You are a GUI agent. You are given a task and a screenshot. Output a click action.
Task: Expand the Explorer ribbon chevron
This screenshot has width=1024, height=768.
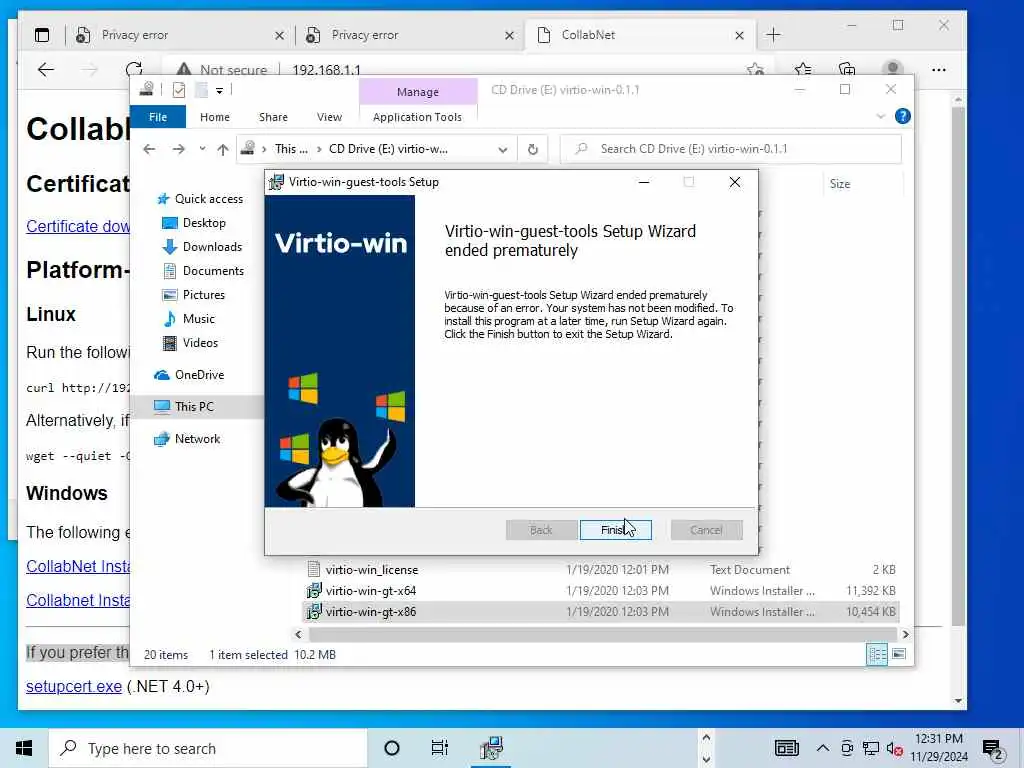tap(880, 116)
